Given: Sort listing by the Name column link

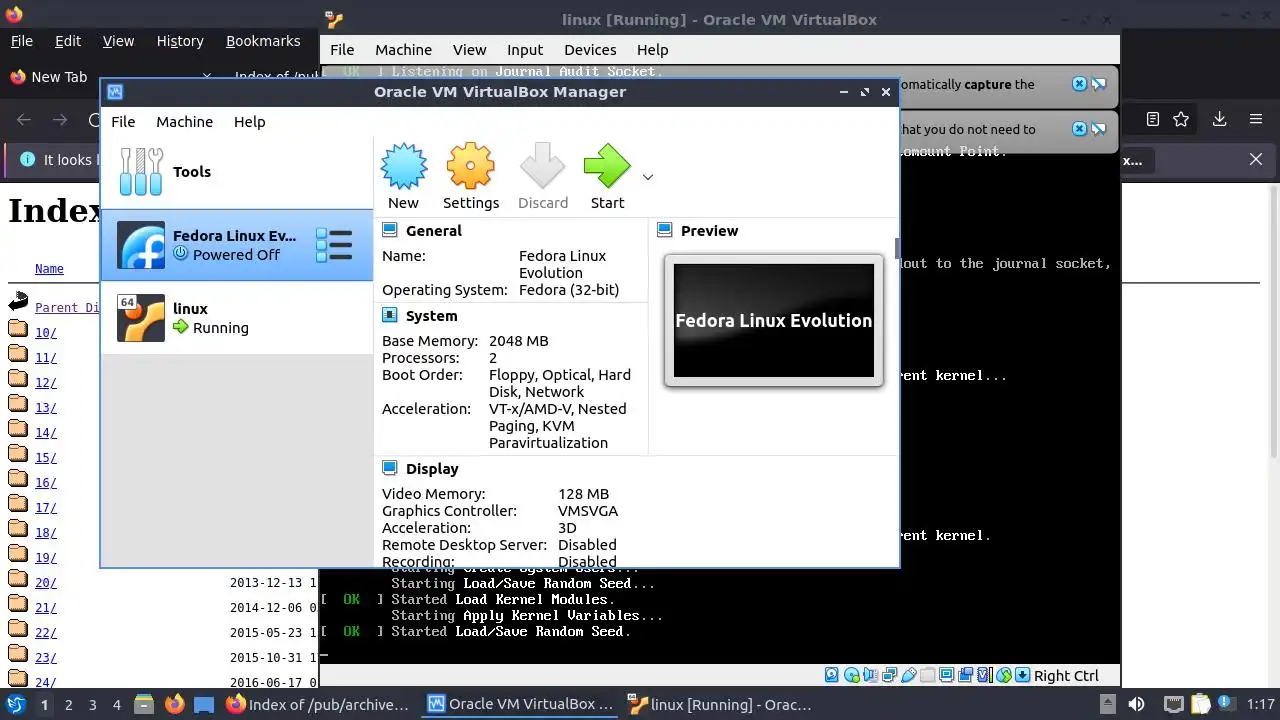Looking at the screenshot, I should [x=49, y=269].
